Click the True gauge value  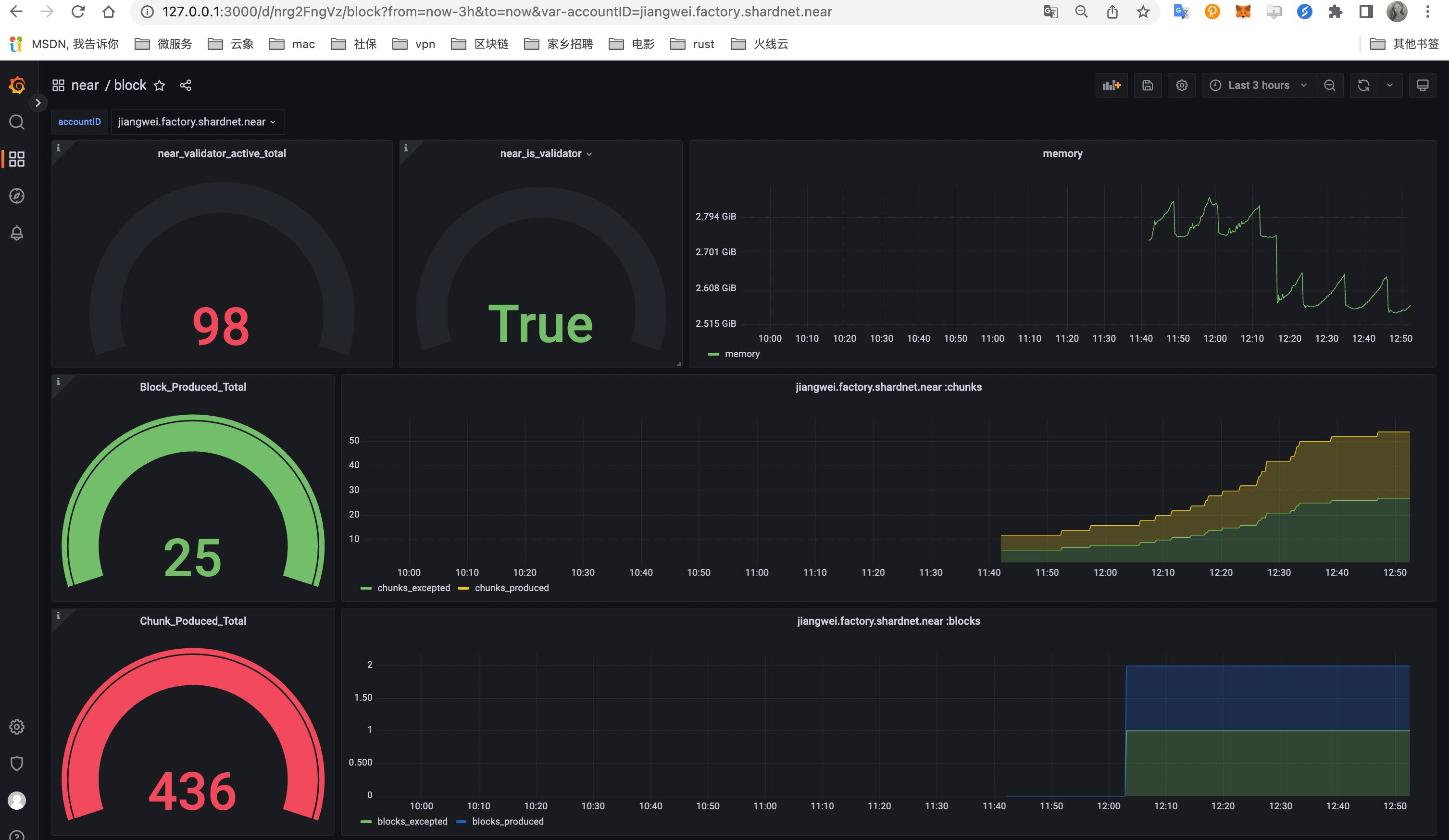[540, 324]
